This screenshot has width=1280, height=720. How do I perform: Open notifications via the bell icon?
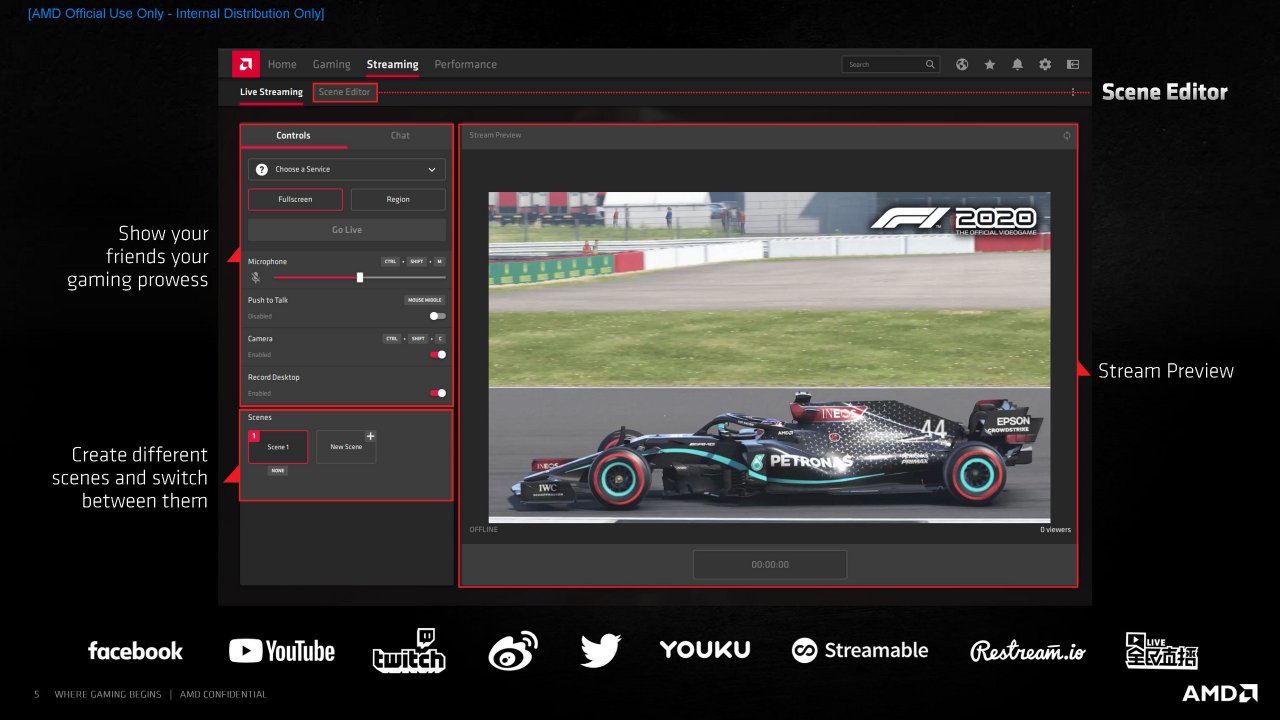click(1017, 64)
